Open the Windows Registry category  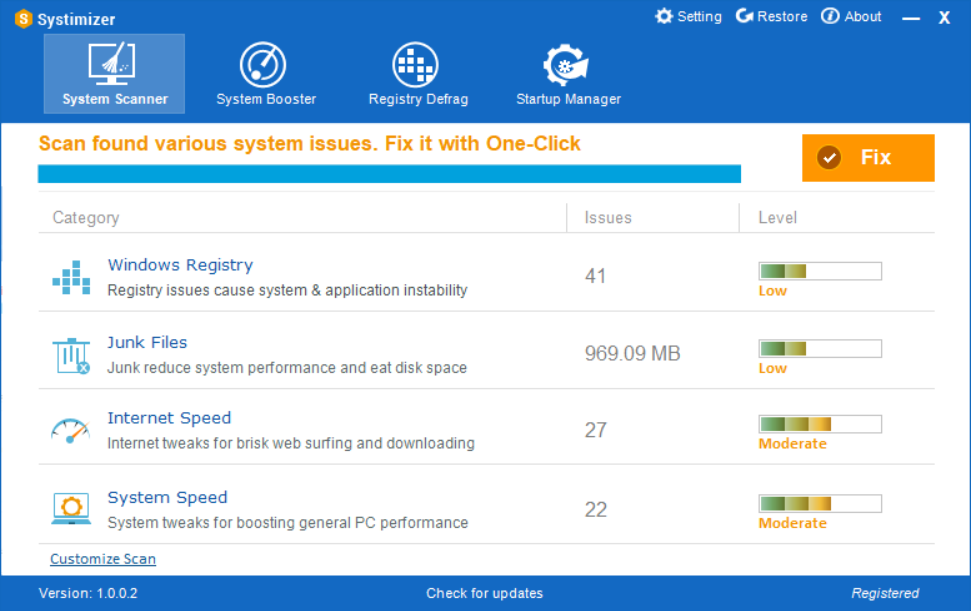coord(180,265)
